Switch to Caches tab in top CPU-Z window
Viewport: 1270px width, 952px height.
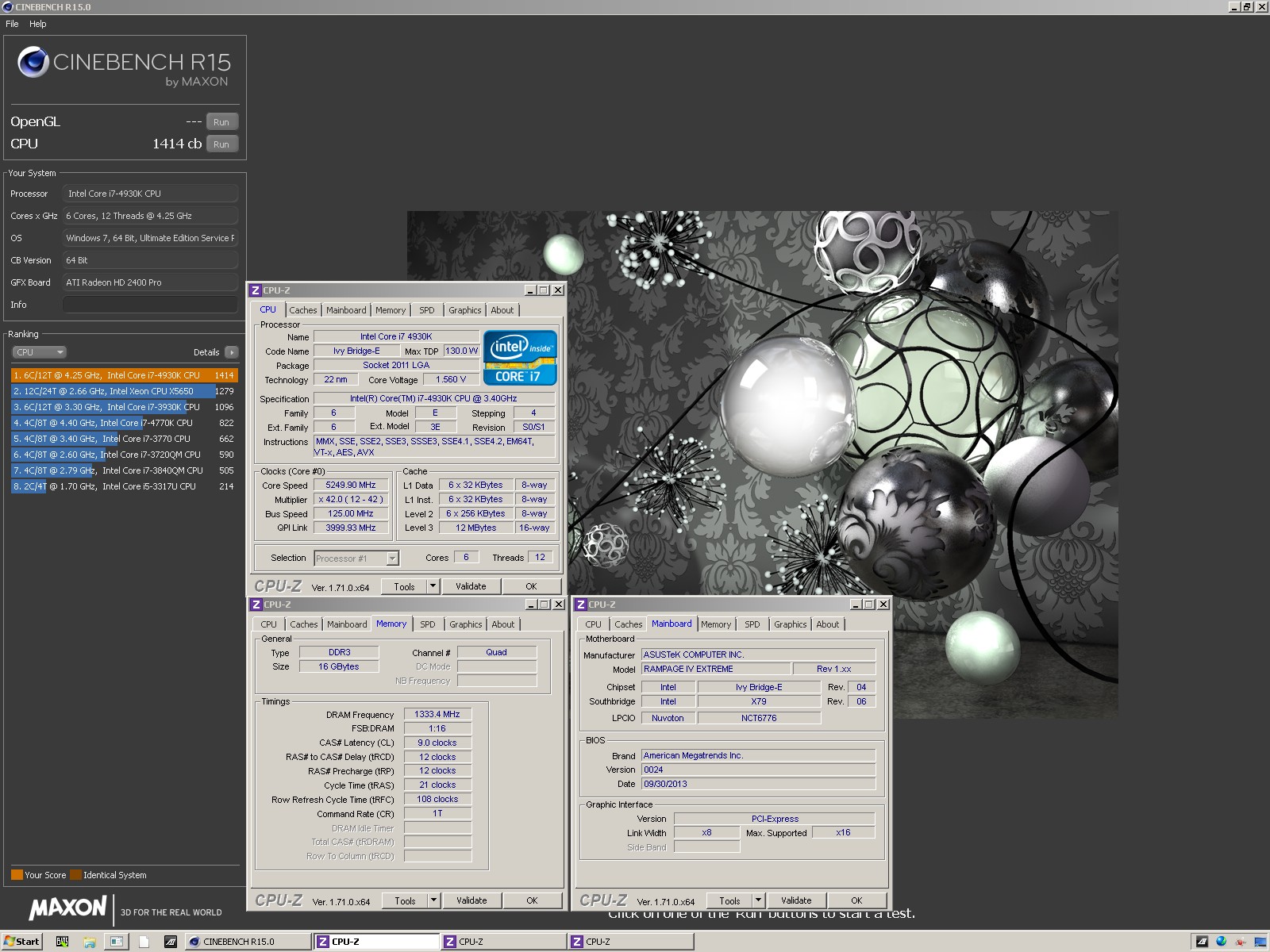coord(302,310)
